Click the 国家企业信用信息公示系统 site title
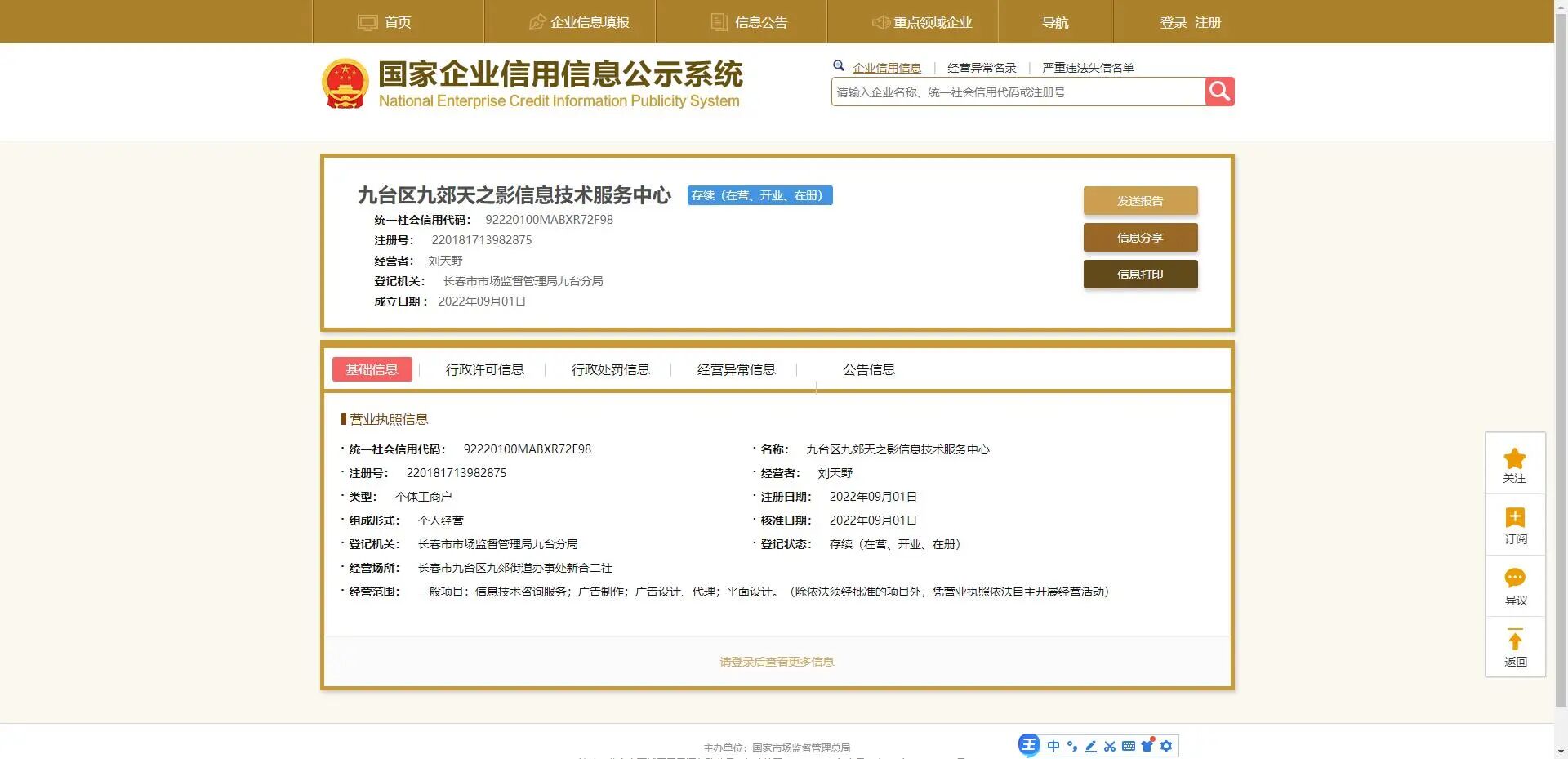 560,74
